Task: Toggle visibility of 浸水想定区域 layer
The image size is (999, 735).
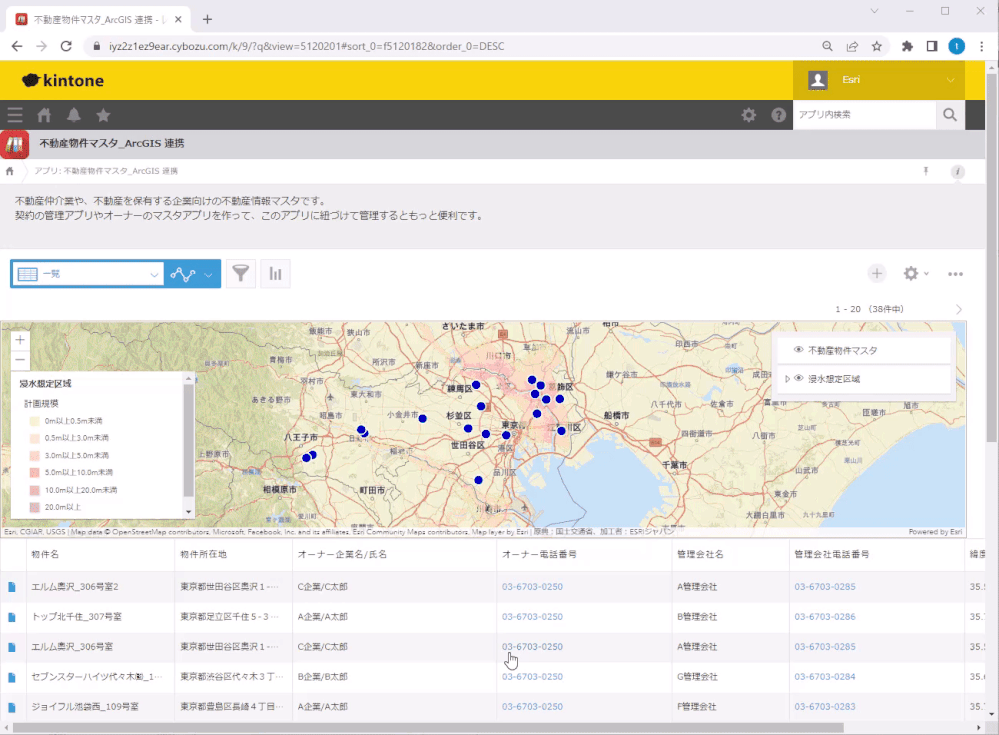Action: pos(799,379)
